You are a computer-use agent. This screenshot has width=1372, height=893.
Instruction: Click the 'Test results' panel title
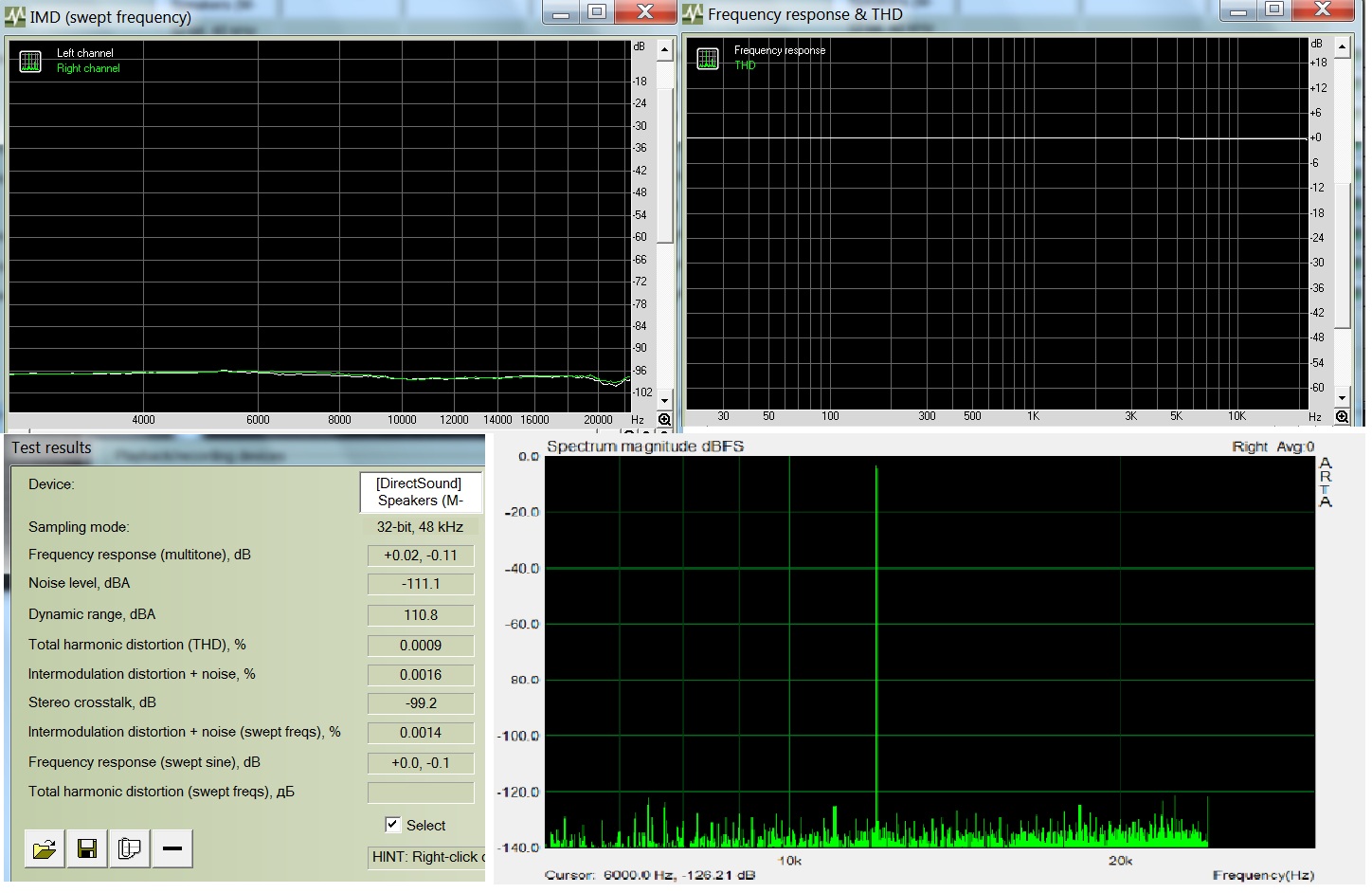tap(51, 447)
